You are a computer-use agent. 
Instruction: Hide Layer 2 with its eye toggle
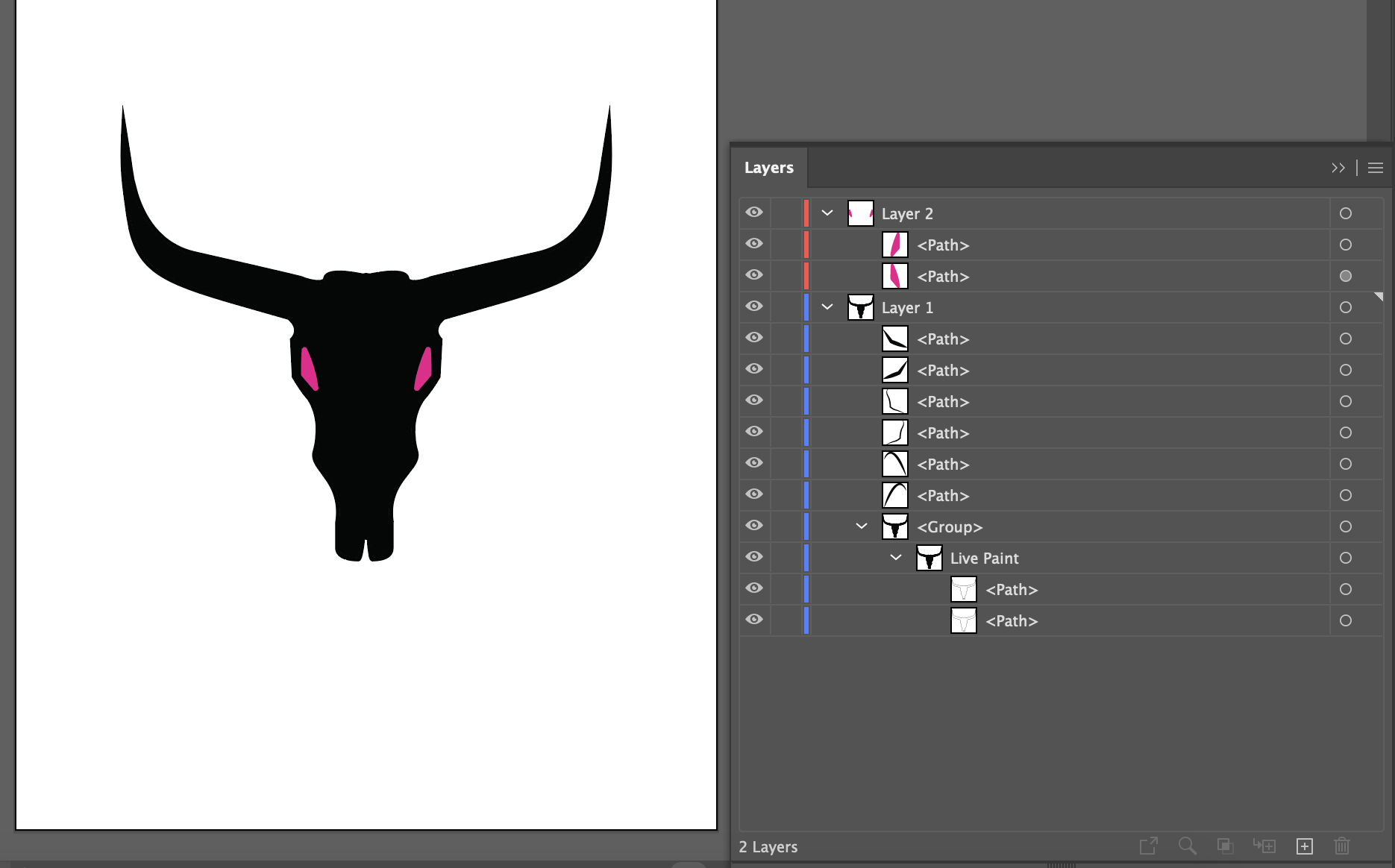(x=754, y=213)
